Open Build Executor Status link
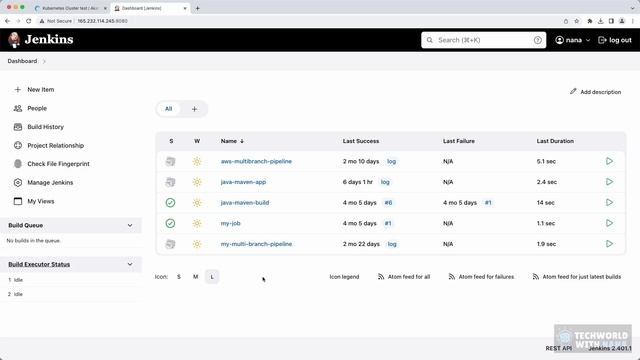 (x=39, y=264)
